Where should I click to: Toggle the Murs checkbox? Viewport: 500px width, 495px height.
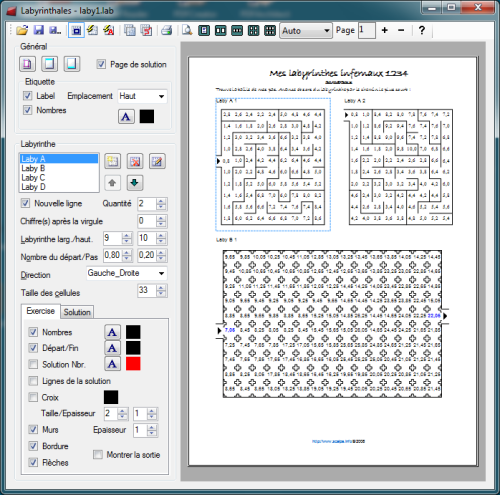pos(33,429)
